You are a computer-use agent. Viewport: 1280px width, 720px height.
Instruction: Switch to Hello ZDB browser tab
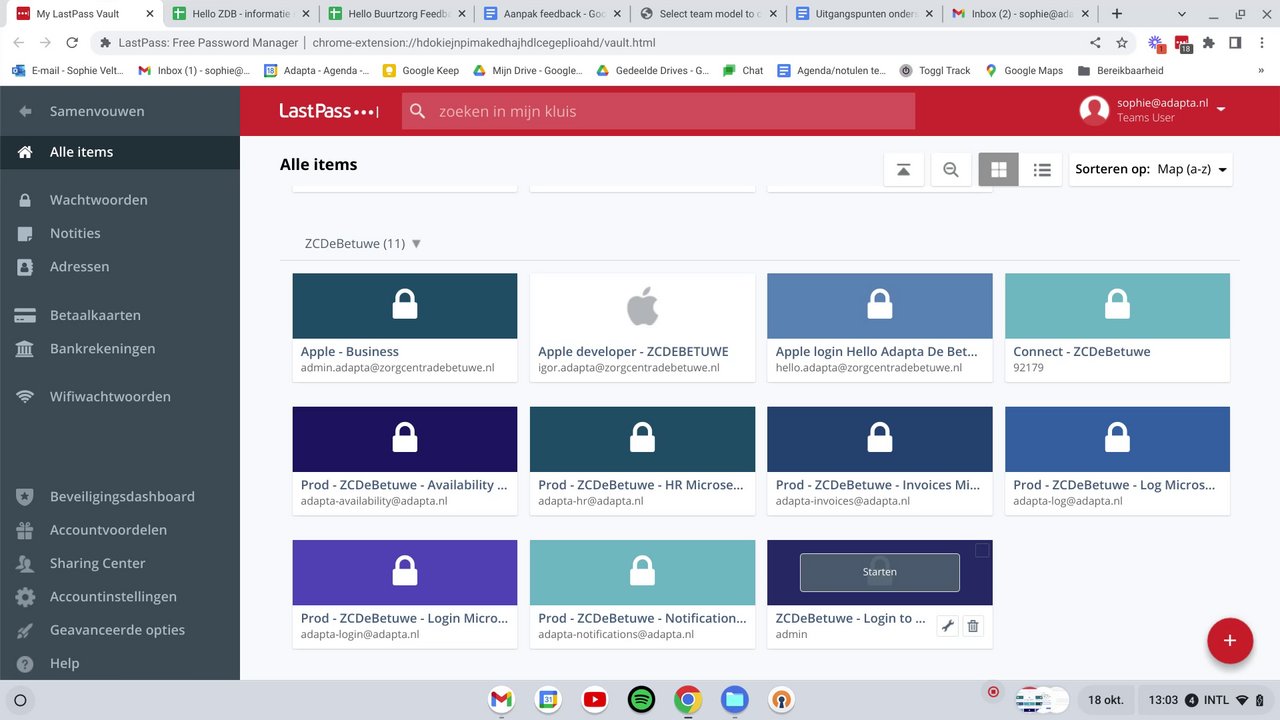[240, 14]
